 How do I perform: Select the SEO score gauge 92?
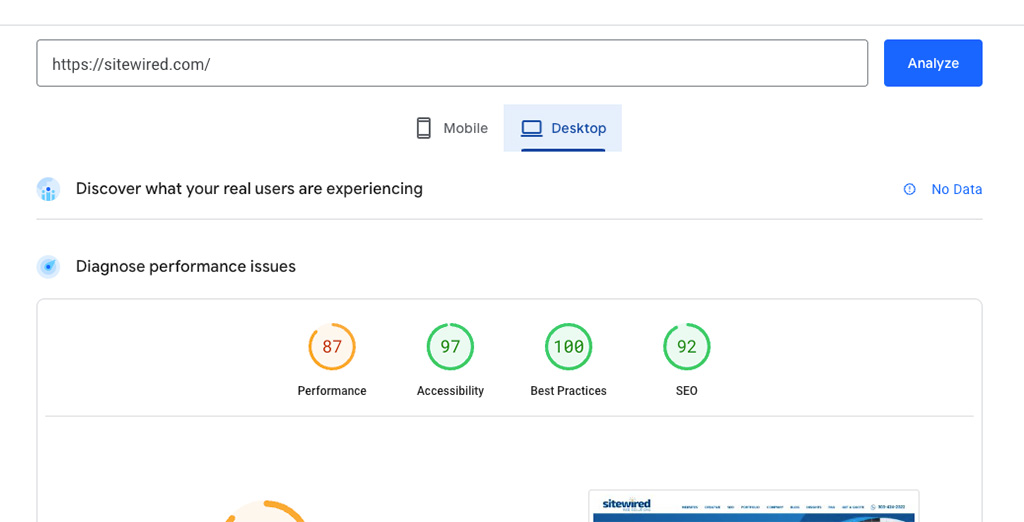[x=686, y=346]
